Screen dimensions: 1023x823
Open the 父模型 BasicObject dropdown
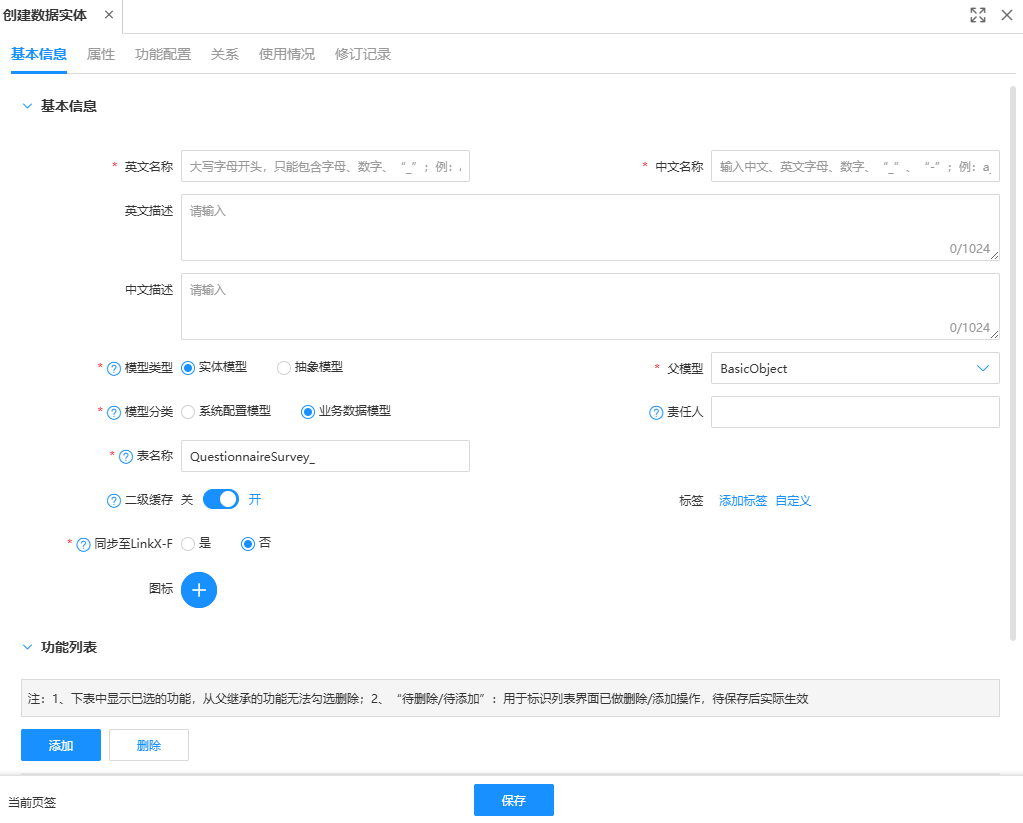pyautogui.click(x=855, y=368)
